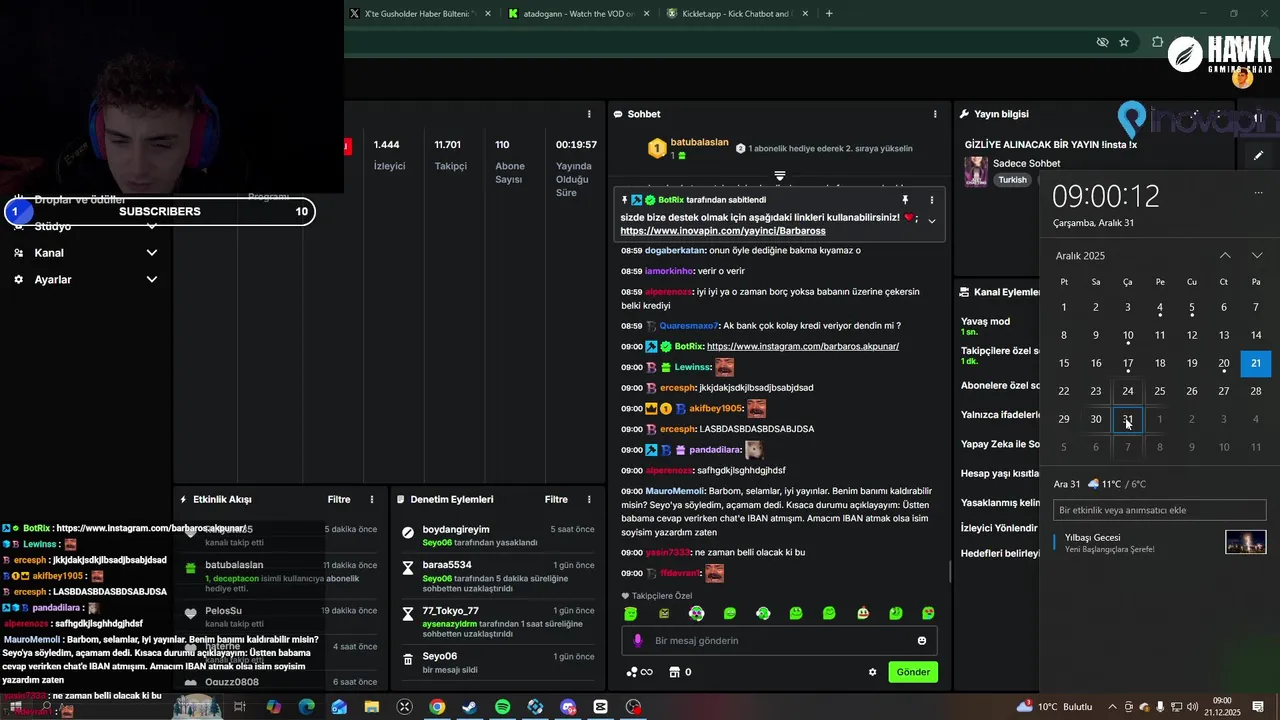This screenshot has height=720, width=1280.
Task: Click batubalaslan in activity feed
Action: [x=234, y=565]
